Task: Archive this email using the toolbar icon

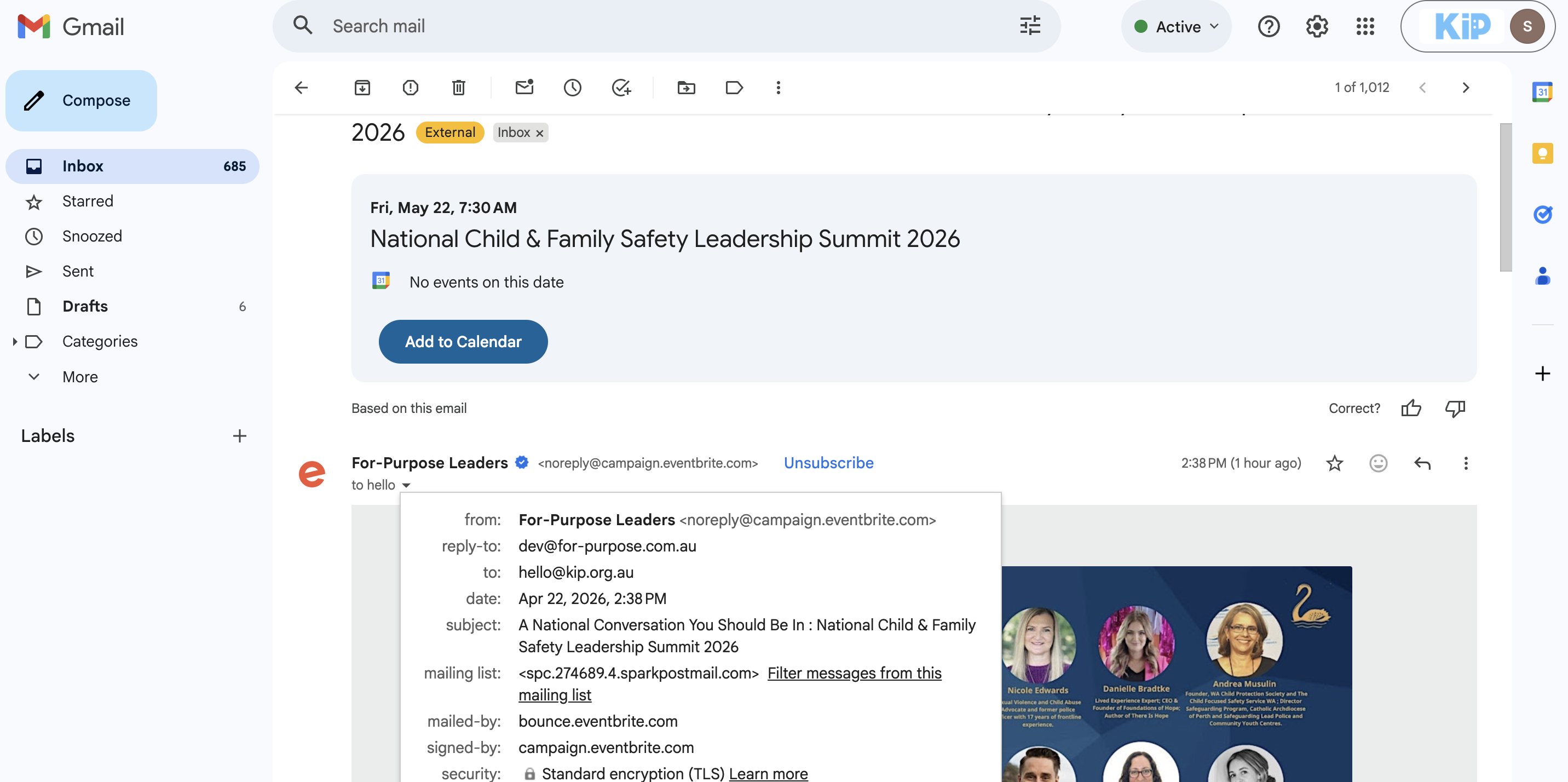Action: point(362,88)
